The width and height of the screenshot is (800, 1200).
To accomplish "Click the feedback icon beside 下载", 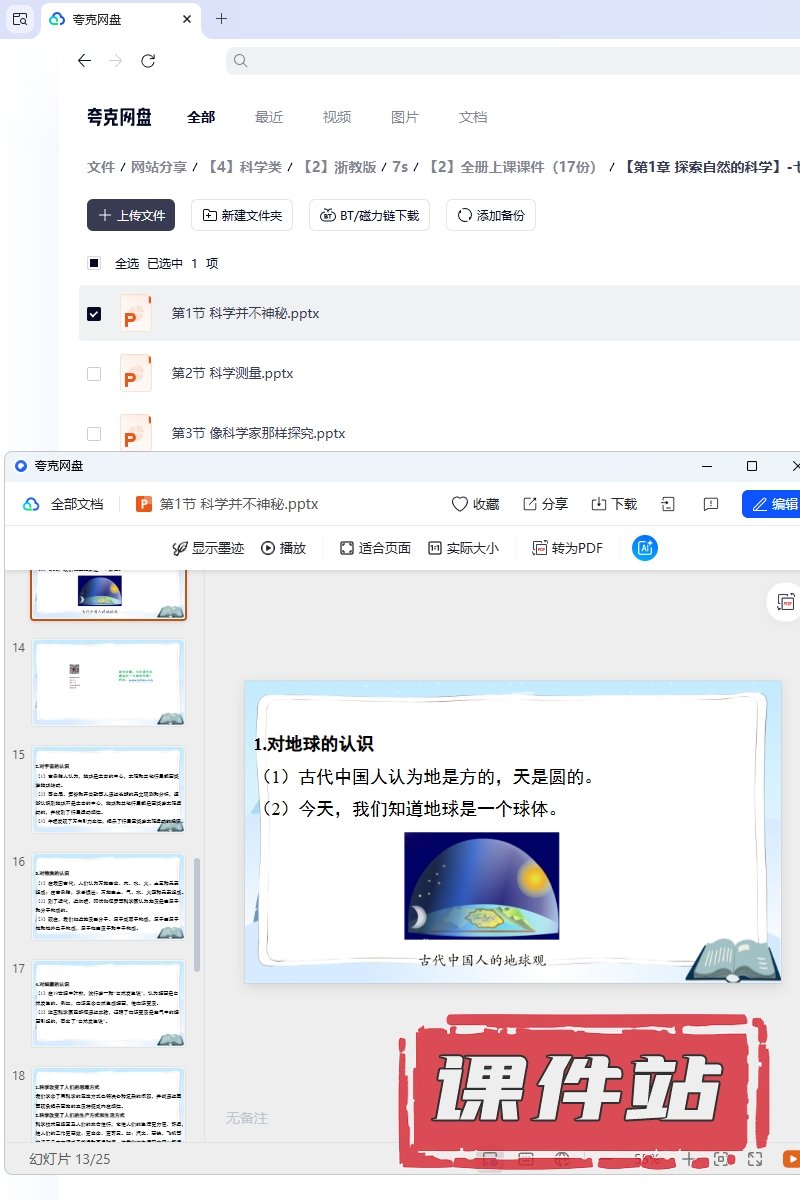I will click(x=711, y=504).
